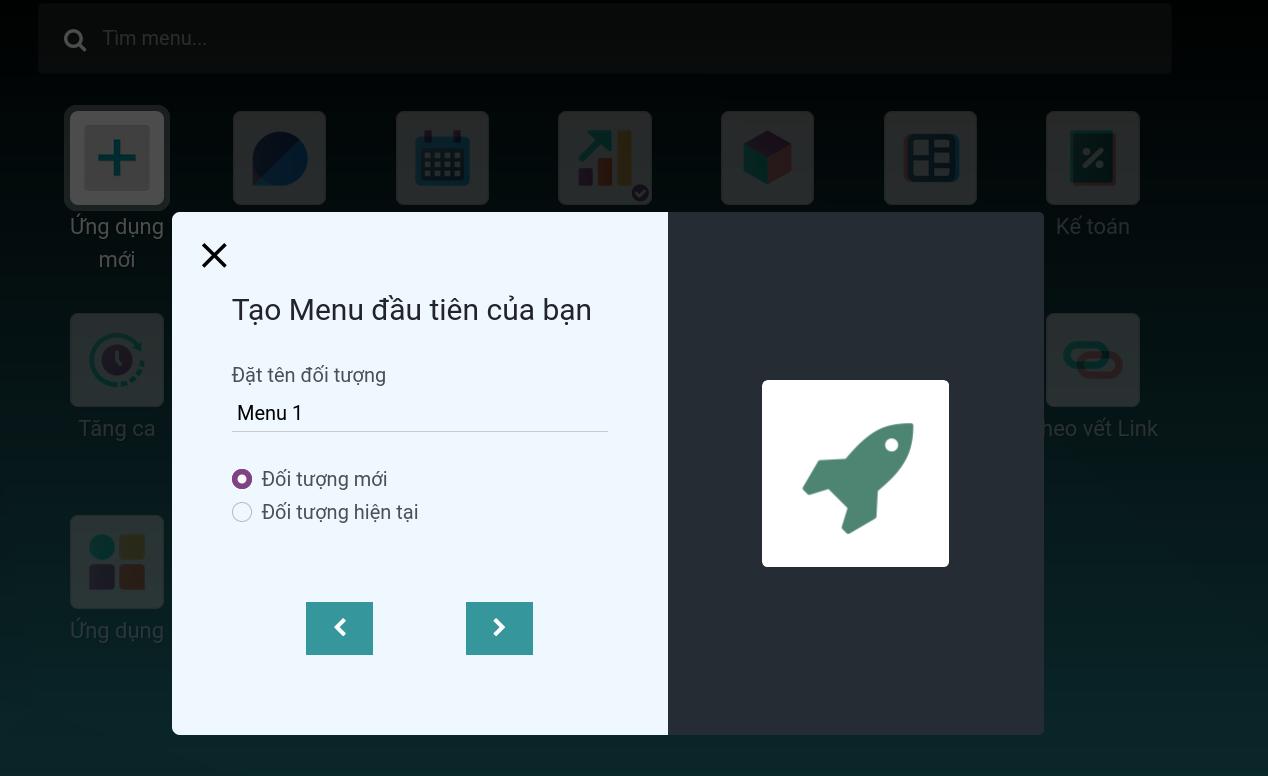1268x776 pixels.
Task: Focus the Tìm menu search box
Action: 605,39
